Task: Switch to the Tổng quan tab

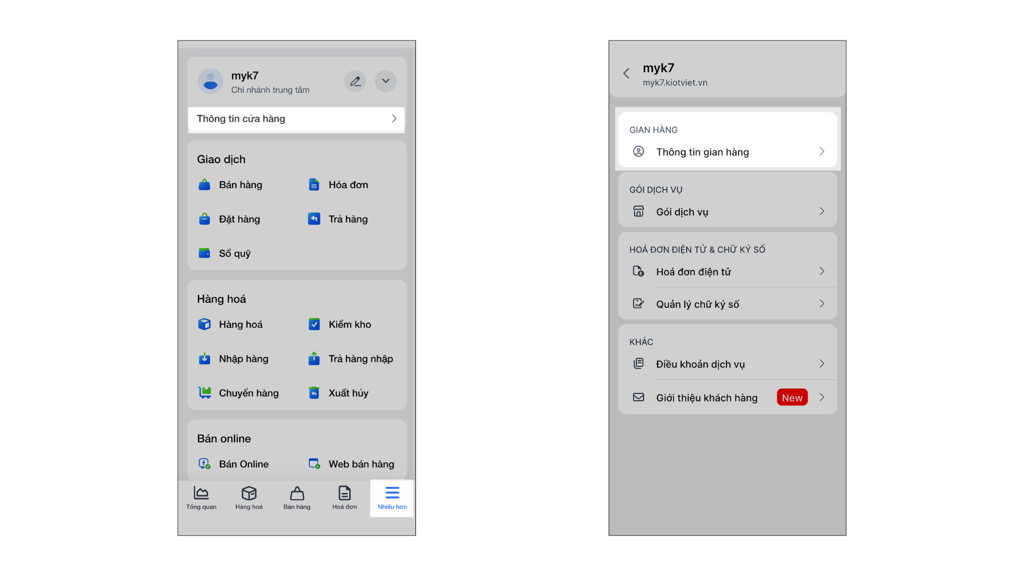Action: point(201,497)
